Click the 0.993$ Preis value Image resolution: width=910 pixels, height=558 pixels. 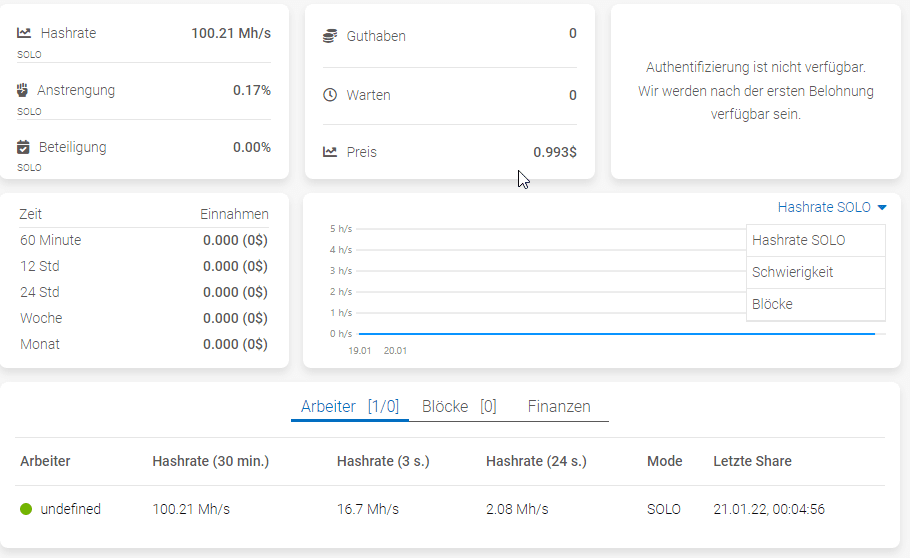coord(555,152)
